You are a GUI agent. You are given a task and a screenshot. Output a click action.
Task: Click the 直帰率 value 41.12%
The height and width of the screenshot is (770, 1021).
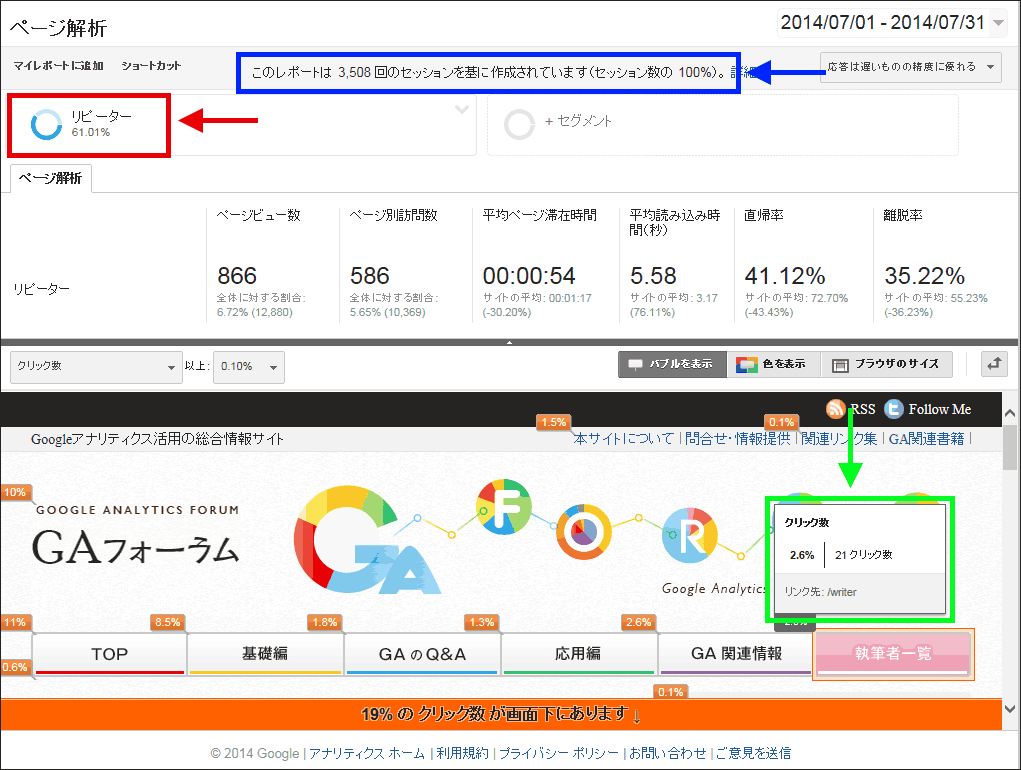click(x=785, y=276)
